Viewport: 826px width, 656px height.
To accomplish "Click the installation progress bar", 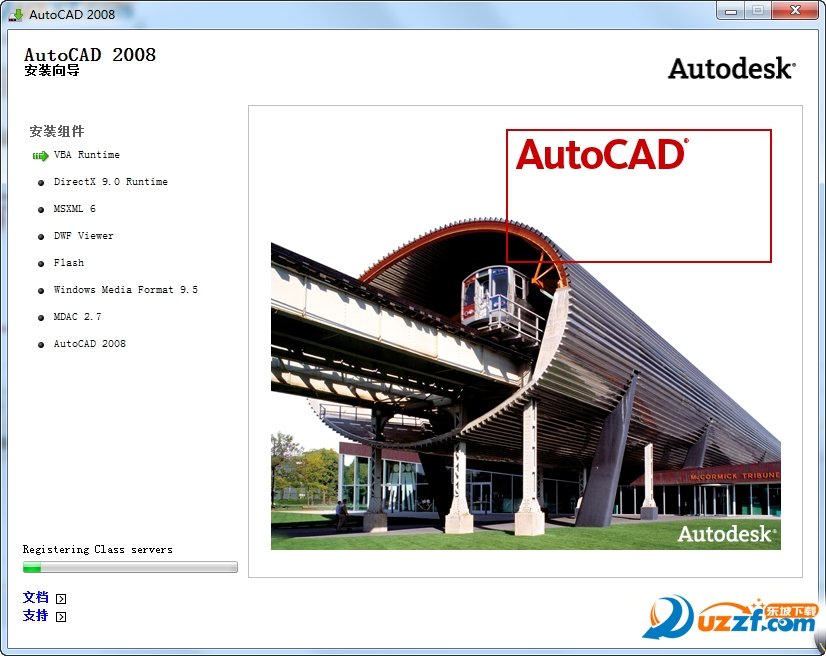I will coord(130,567).
